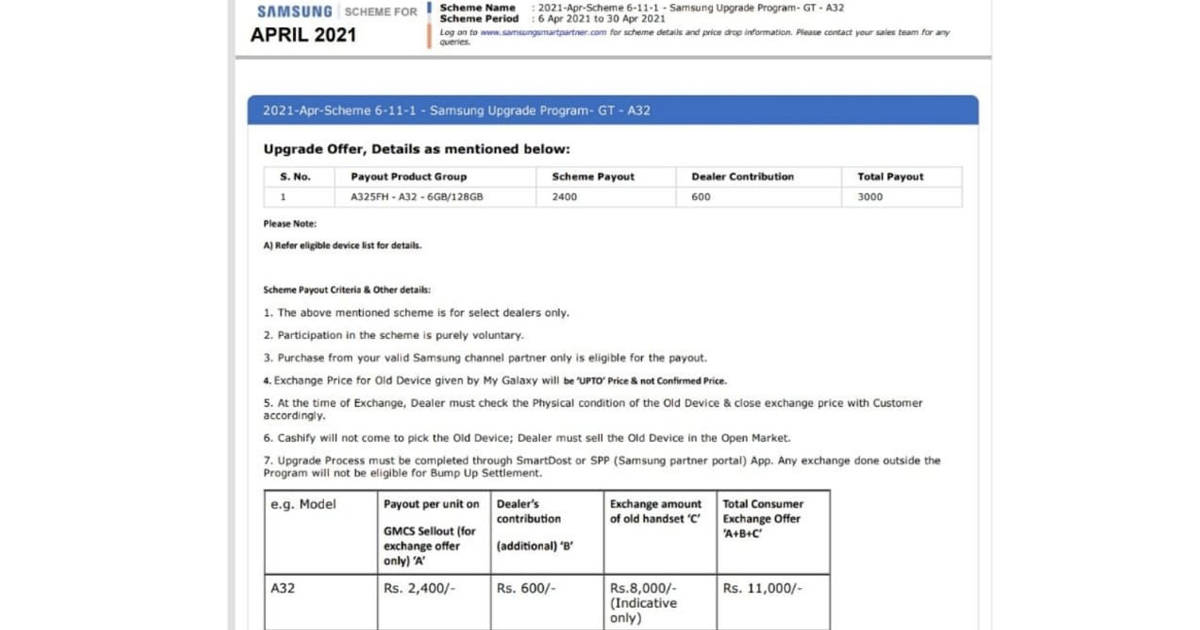
Task: Click the blue Samsung Upgrade Program banner
Action: (612, 110)
